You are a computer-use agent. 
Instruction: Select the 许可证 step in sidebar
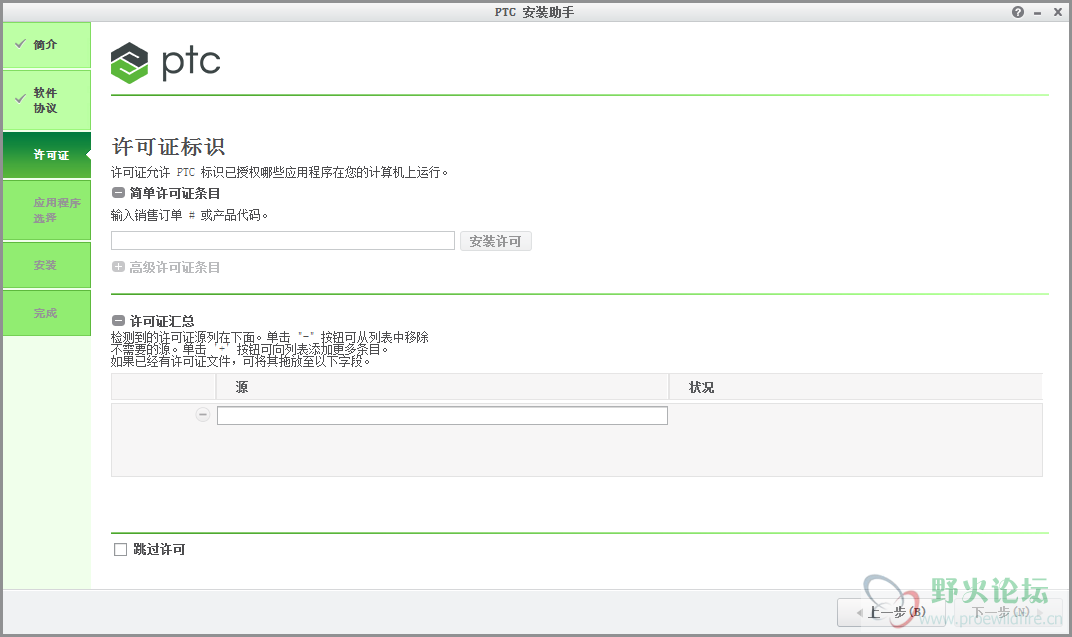pyautogui.click(x=46, y=155)
